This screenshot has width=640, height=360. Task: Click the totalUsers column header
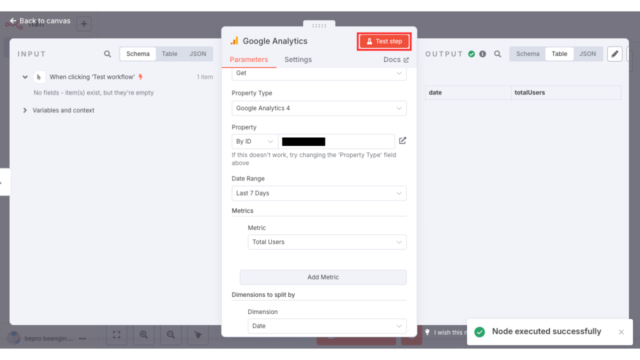[566, 93]
